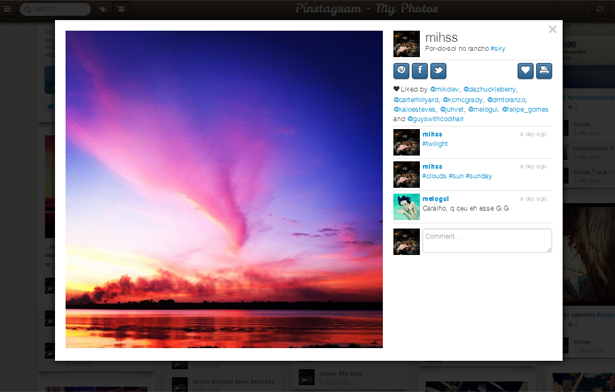Open the people icon next to tags

point(121,9)
